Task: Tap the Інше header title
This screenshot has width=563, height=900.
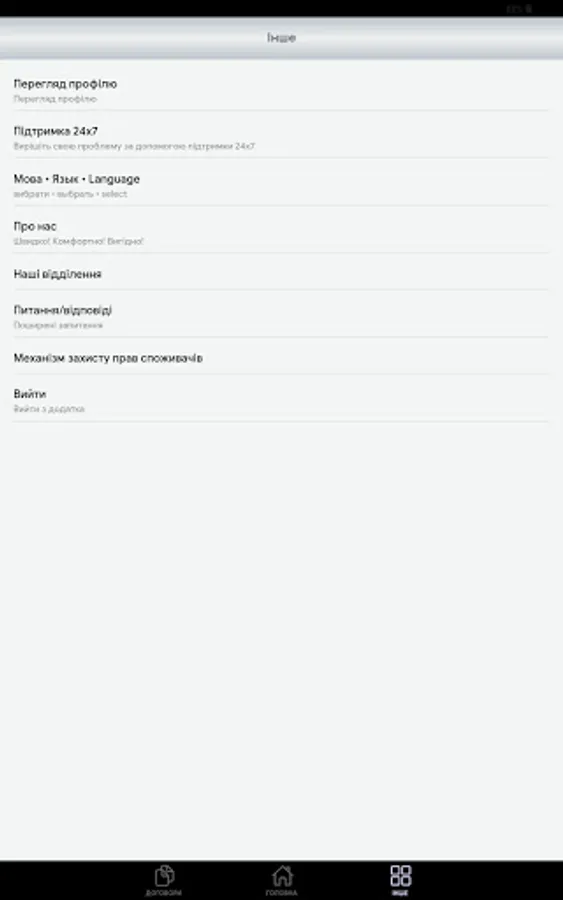Action: point(281,38)
